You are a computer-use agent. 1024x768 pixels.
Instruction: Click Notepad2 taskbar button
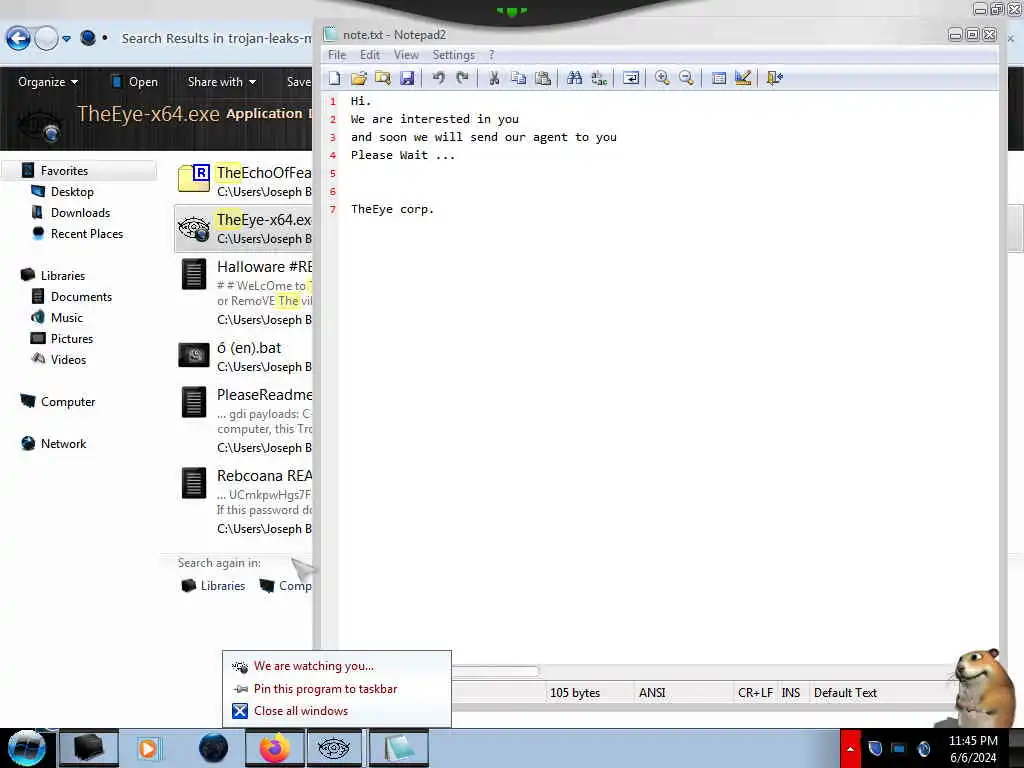tap(398, 748)
